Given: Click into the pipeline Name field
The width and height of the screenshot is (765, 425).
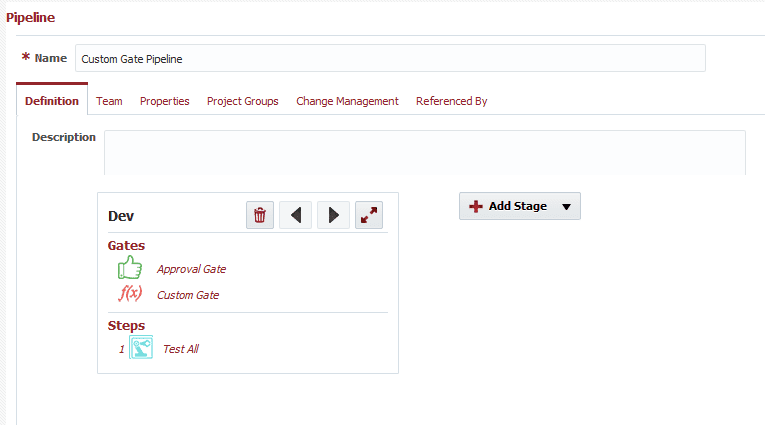Looking at the screenshot, I should tap(390, 58).
